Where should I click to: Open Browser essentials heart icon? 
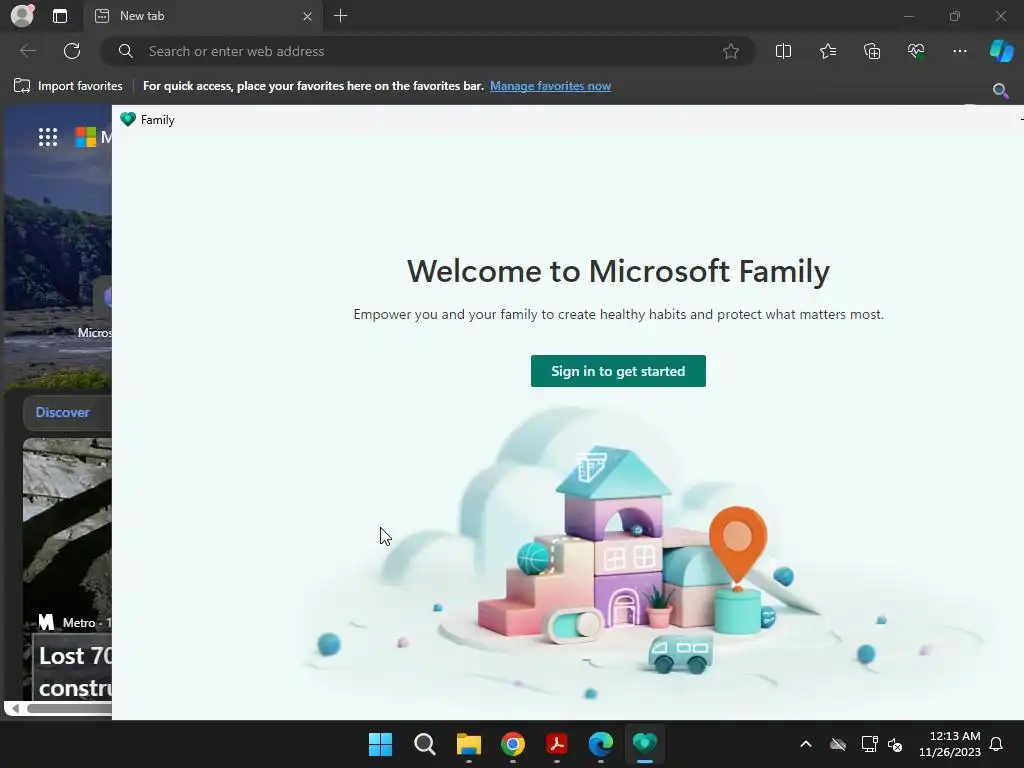[x=916, y=51]
